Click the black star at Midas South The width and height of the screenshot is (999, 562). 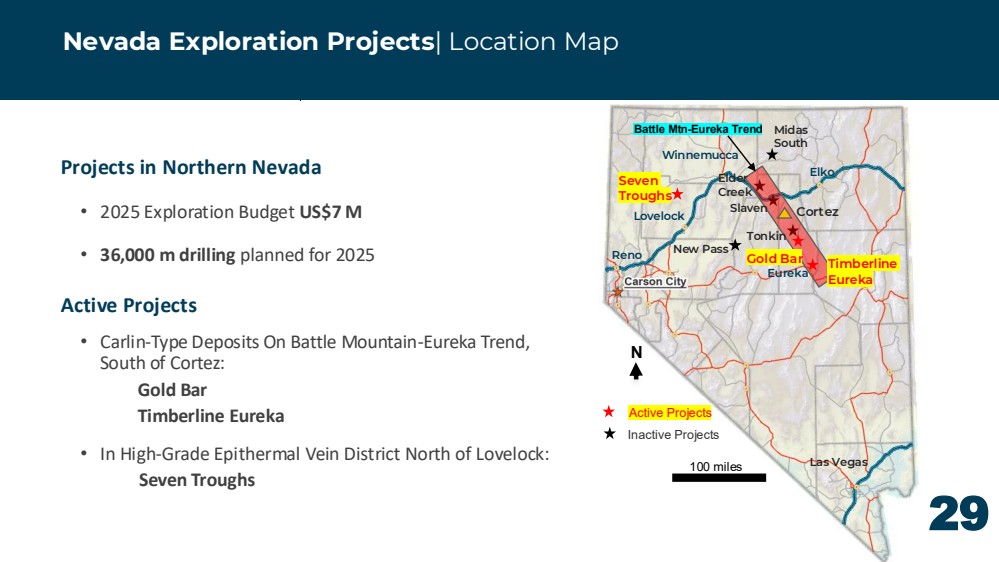(x=772, y=154)
